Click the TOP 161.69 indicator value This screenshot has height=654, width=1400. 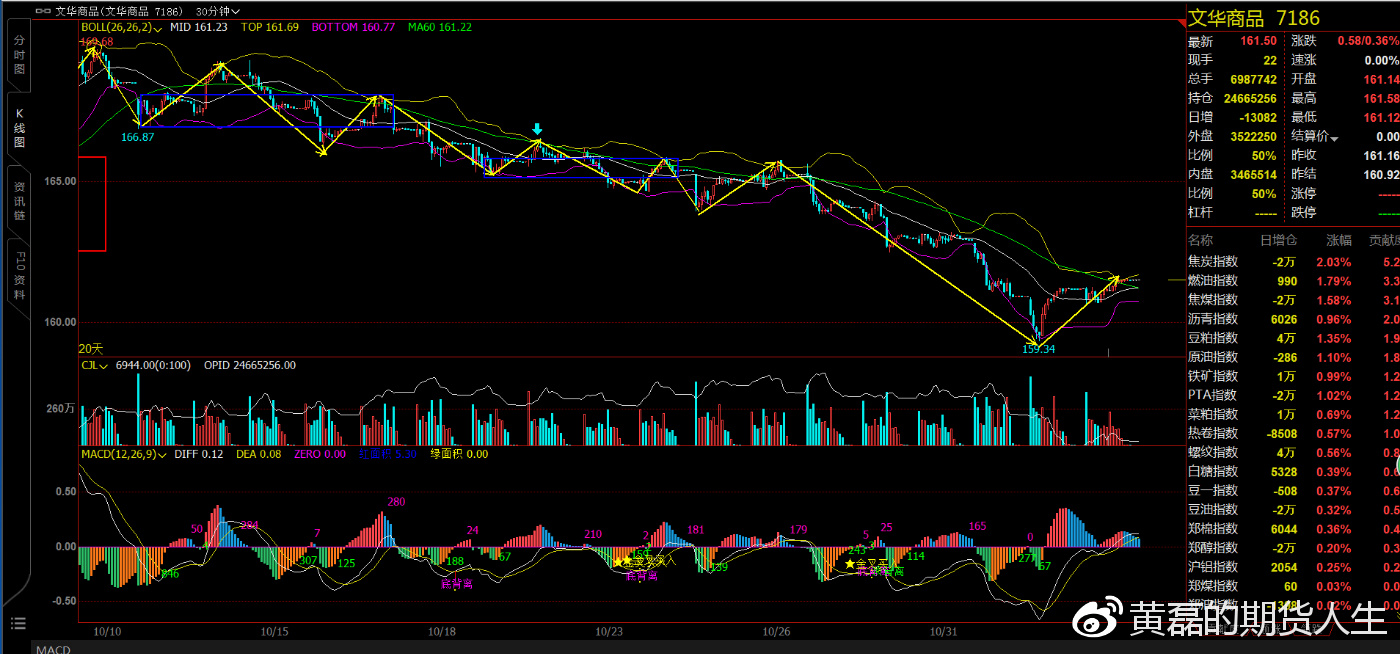point(269,28)
